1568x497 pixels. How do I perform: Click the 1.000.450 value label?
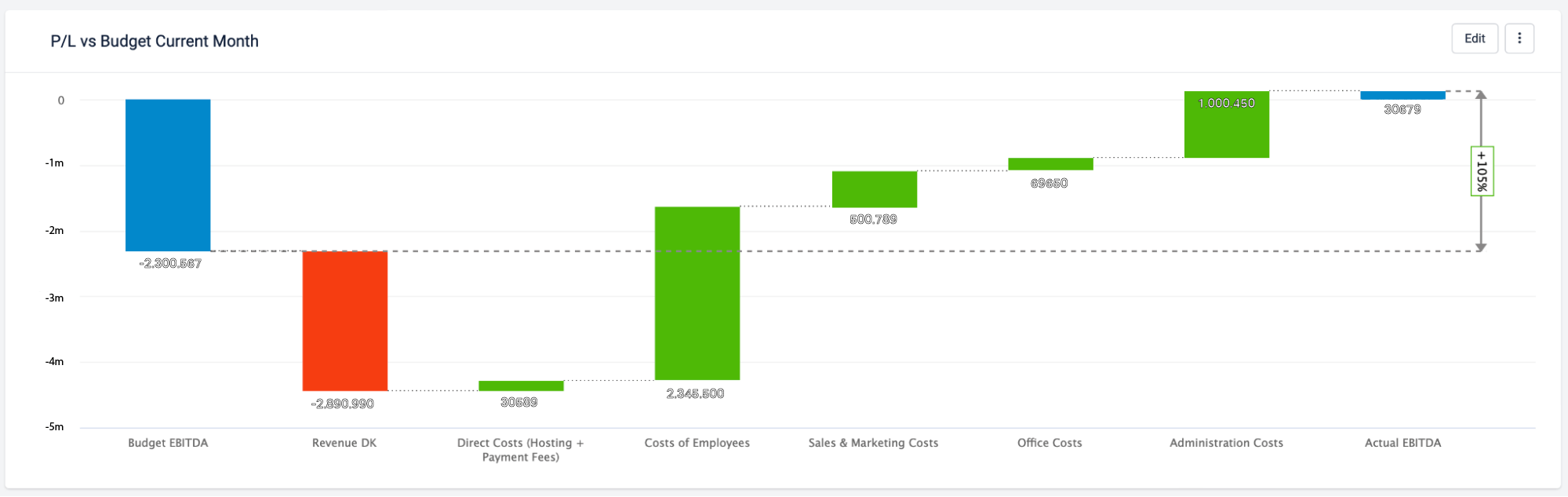1226,104
